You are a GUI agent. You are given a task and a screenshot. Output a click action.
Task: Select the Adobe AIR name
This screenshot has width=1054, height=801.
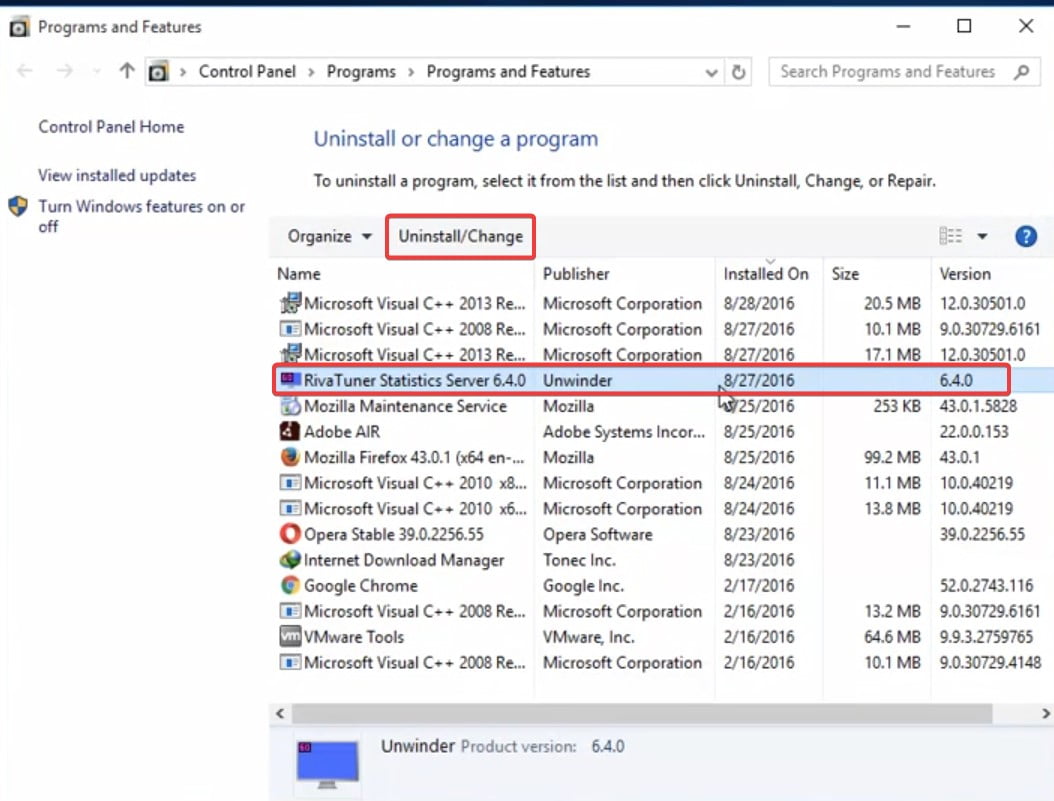(x=342, y=431)
